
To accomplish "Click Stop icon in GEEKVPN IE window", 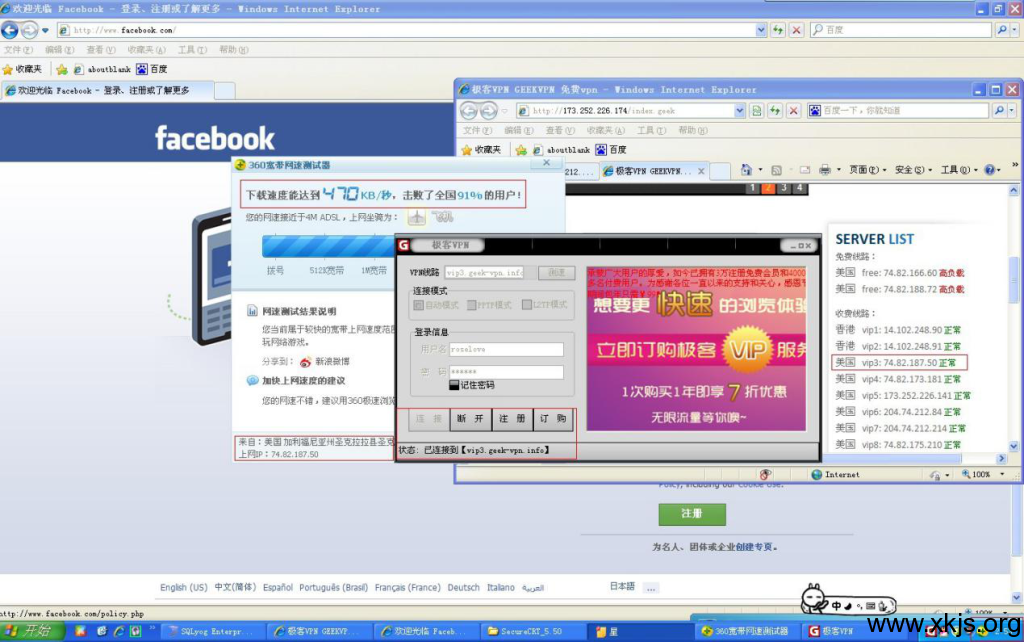I will 793,111.
